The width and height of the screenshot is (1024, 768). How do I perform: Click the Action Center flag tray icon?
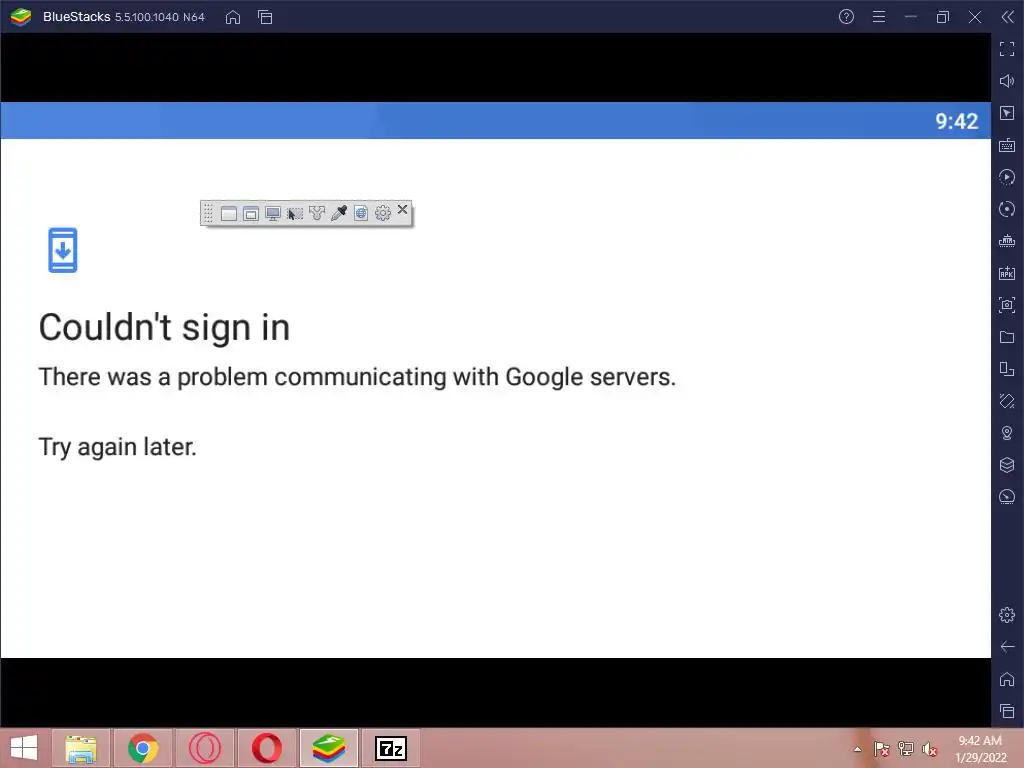882,749
